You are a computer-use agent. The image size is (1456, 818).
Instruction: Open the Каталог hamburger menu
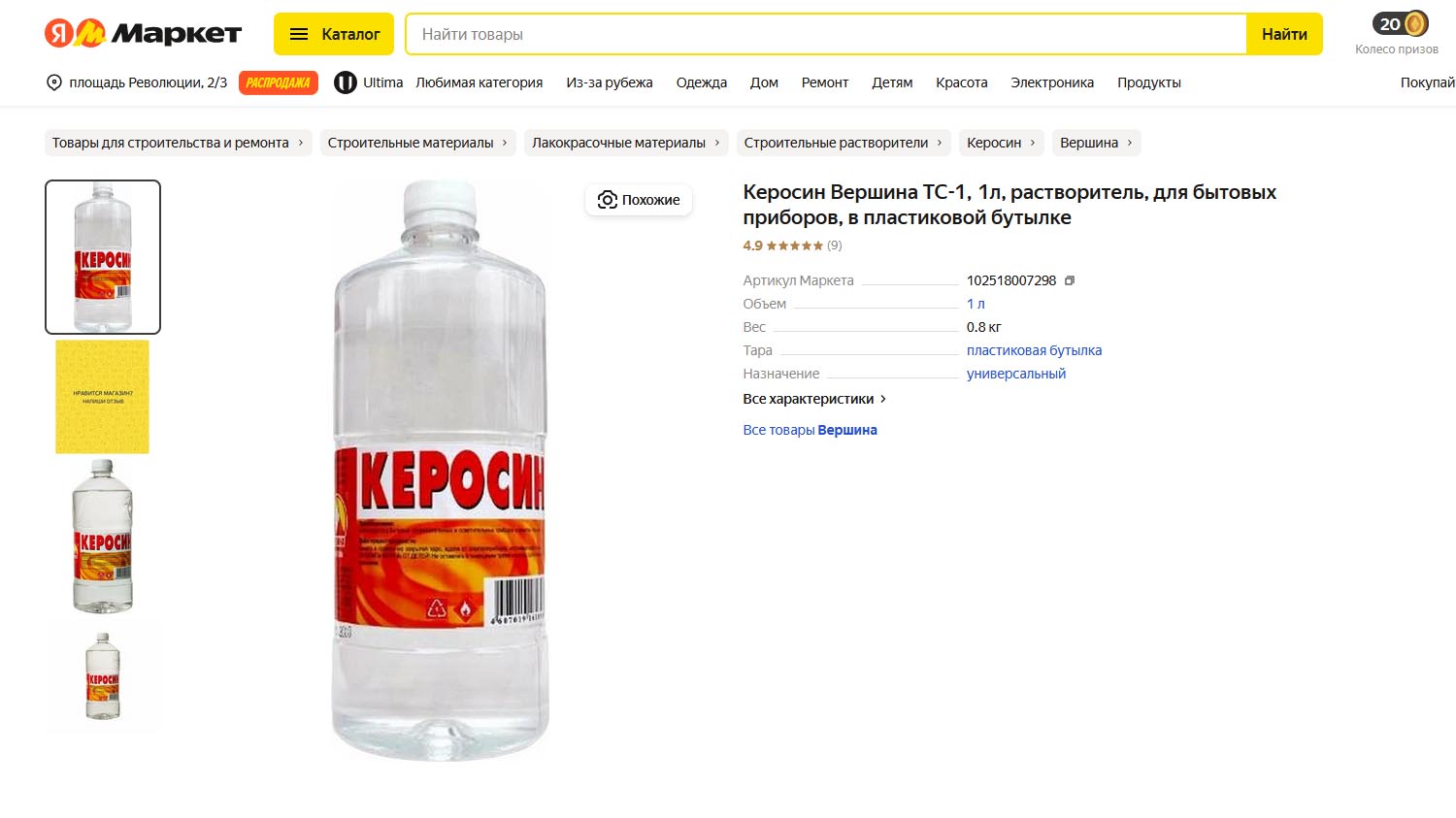(x=334, y=34)
